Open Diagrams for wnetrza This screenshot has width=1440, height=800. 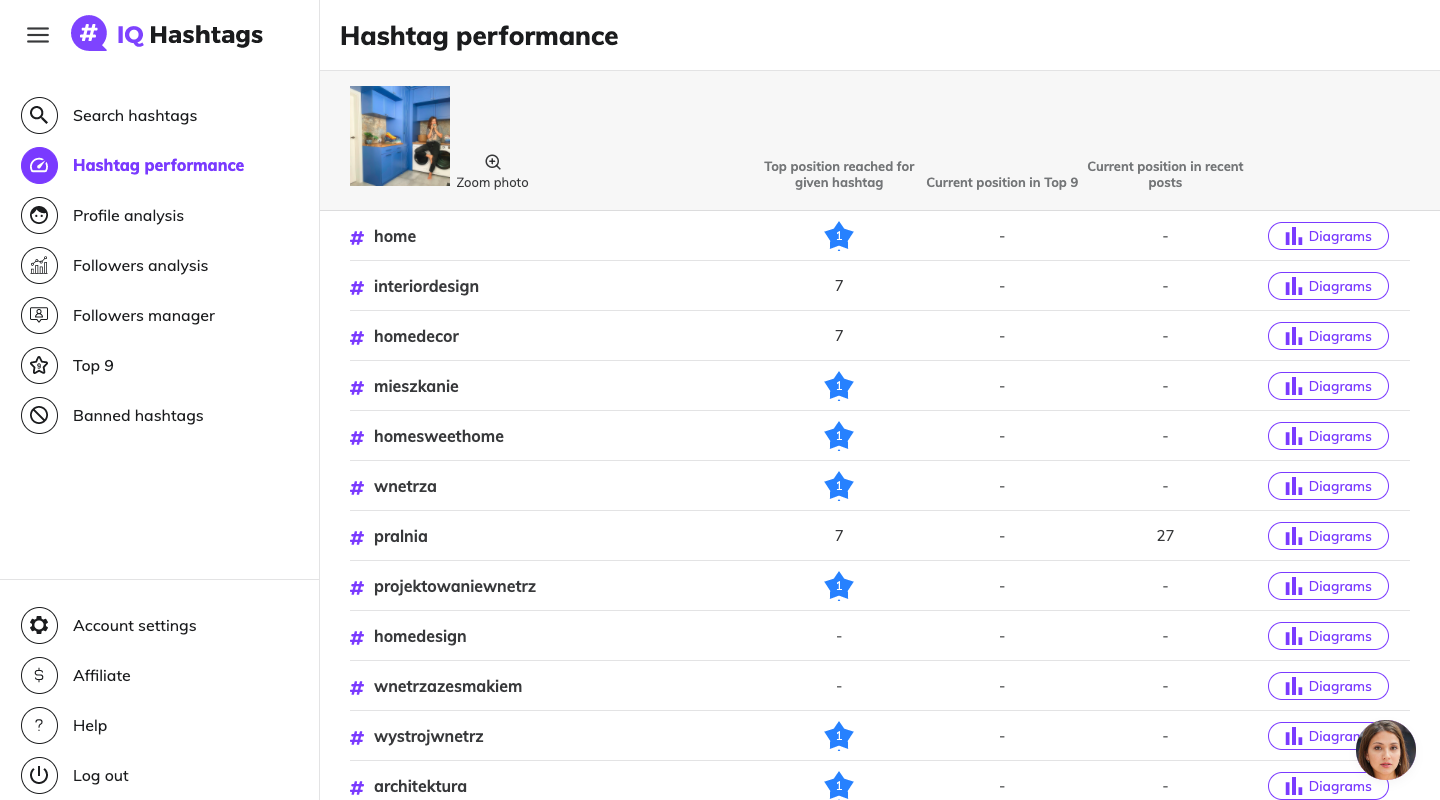click(x=1328, y=486)
